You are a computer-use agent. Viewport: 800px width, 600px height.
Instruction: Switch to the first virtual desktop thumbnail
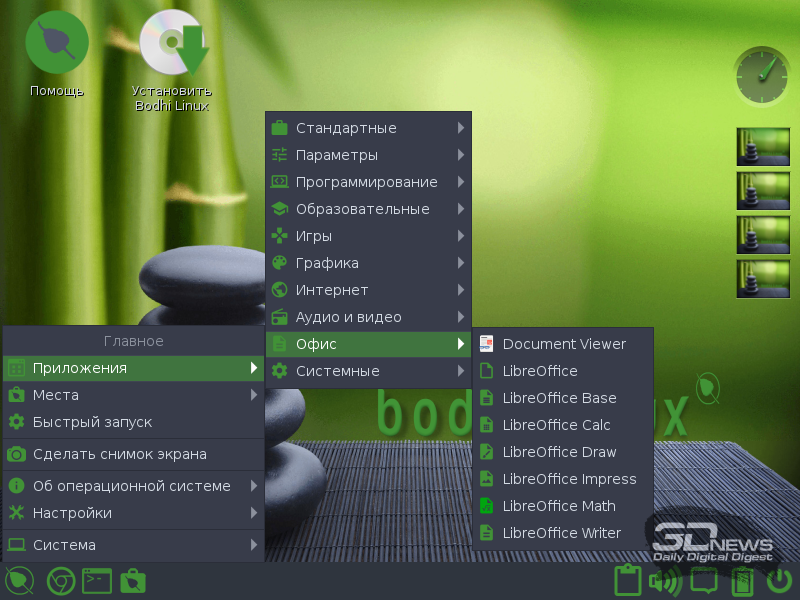pos(763,147)
